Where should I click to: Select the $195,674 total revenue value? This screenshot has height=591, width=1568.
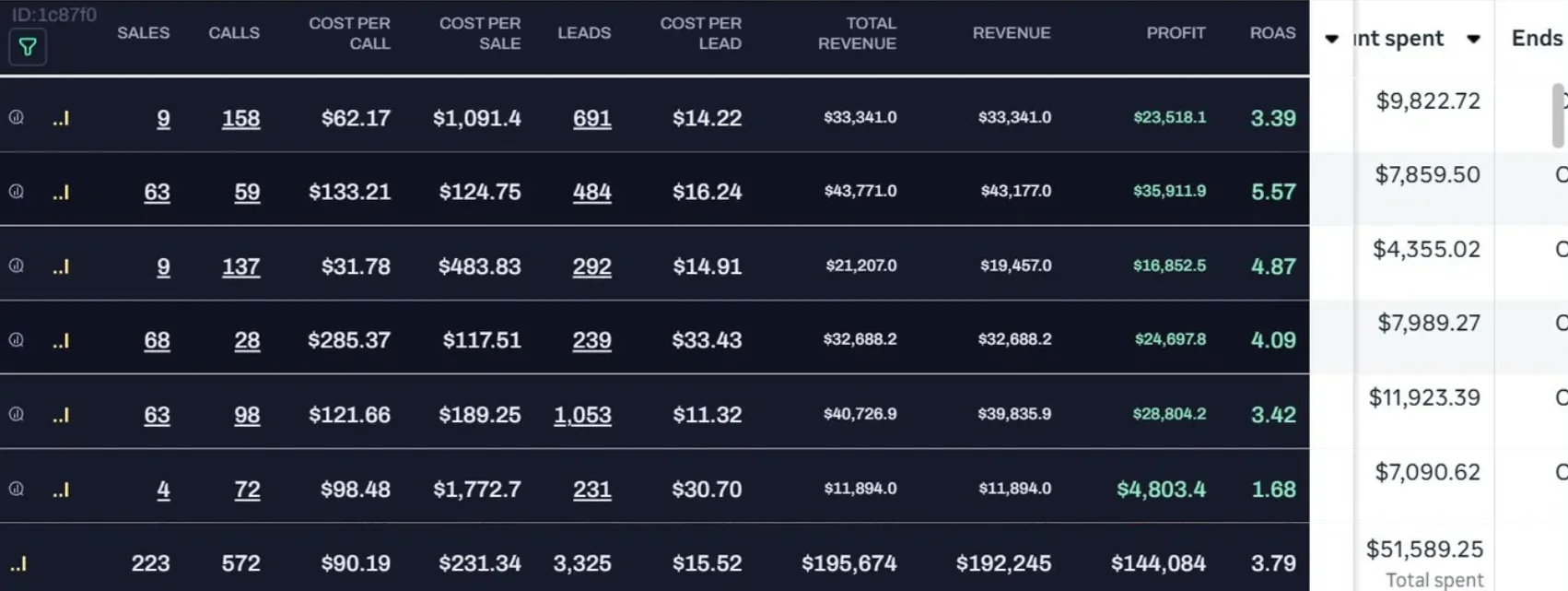pyautogui.click(x=848, y=563)
